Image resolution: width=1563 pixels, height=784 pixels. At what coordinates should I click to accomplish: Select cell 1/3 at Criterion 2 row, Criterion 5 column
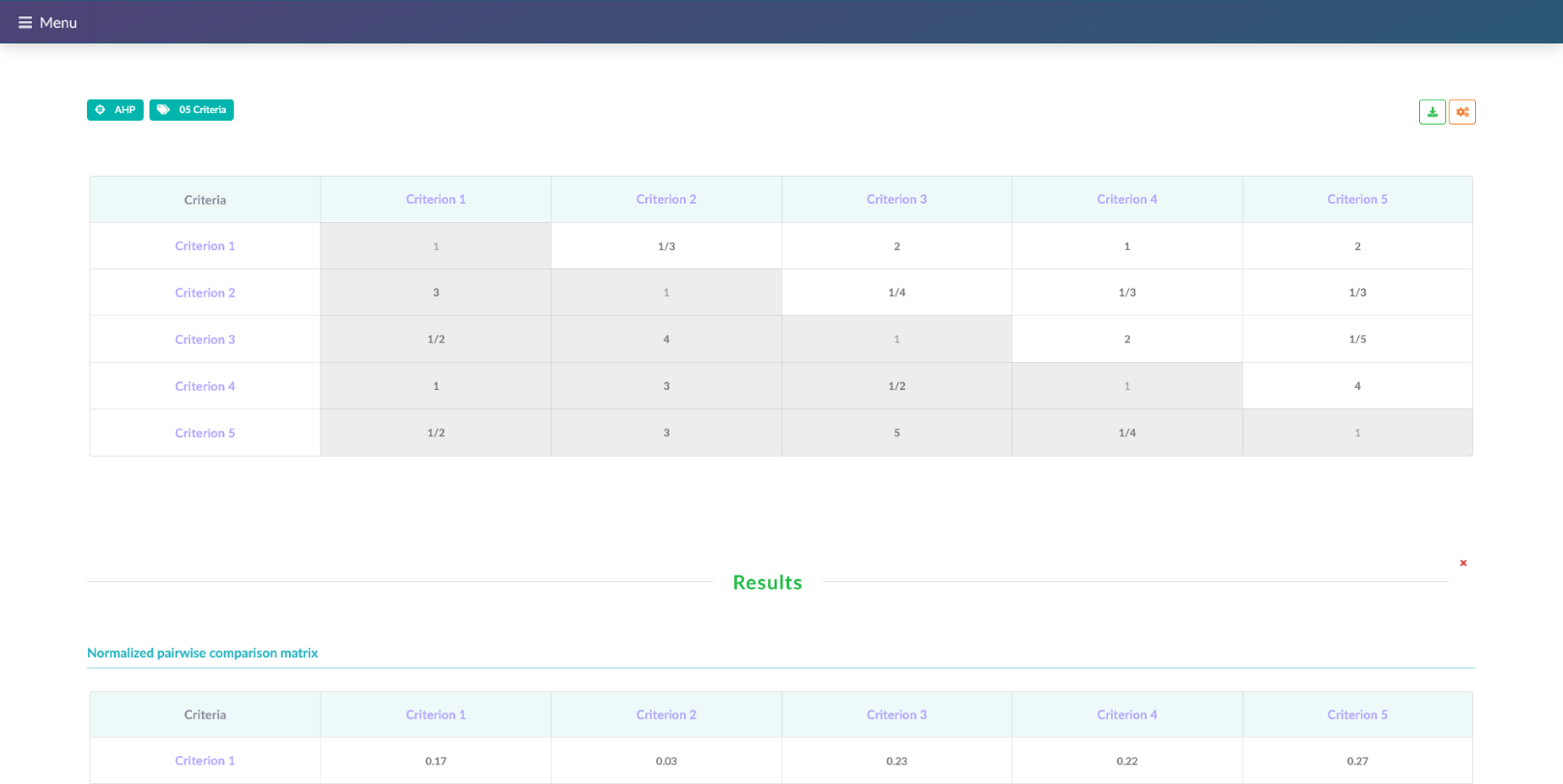pos(1357,293)
